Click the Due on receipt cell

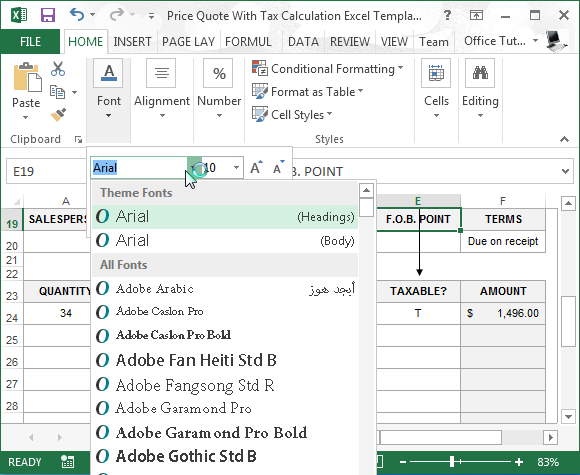(503, 241)
